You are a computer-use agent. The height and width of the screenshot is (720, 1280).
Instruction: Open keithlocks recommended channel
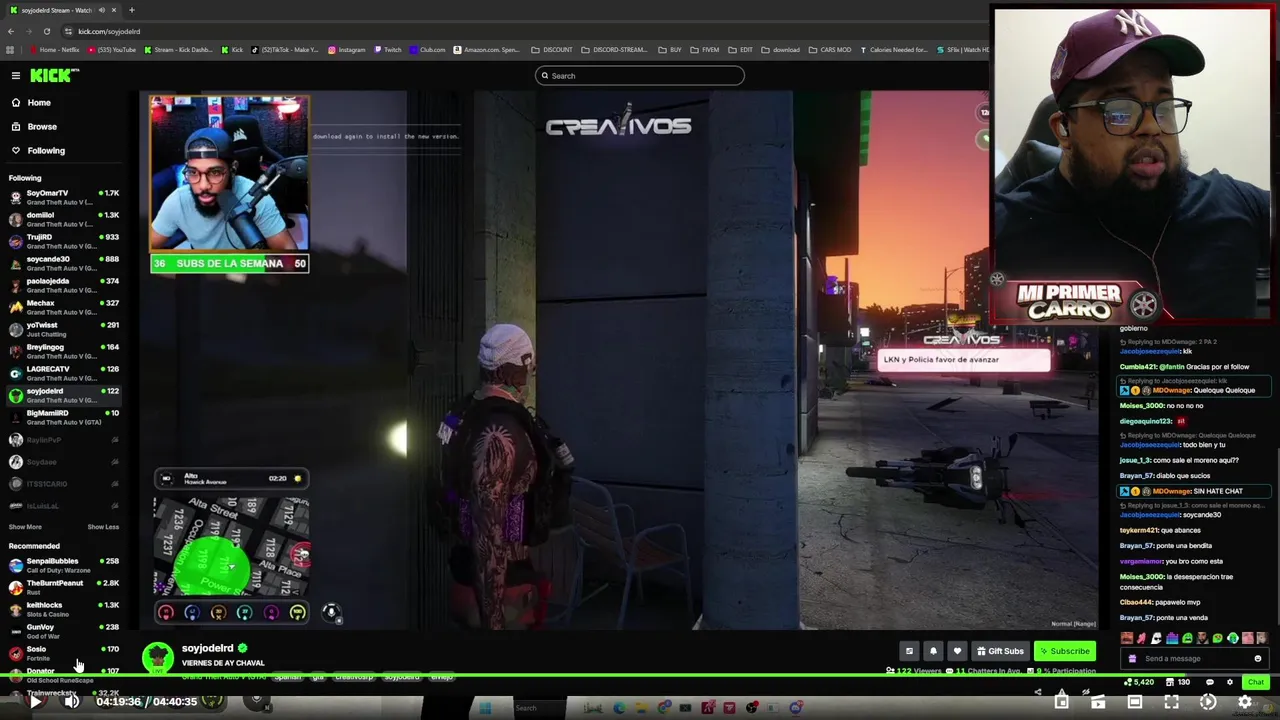pos(64,609)
